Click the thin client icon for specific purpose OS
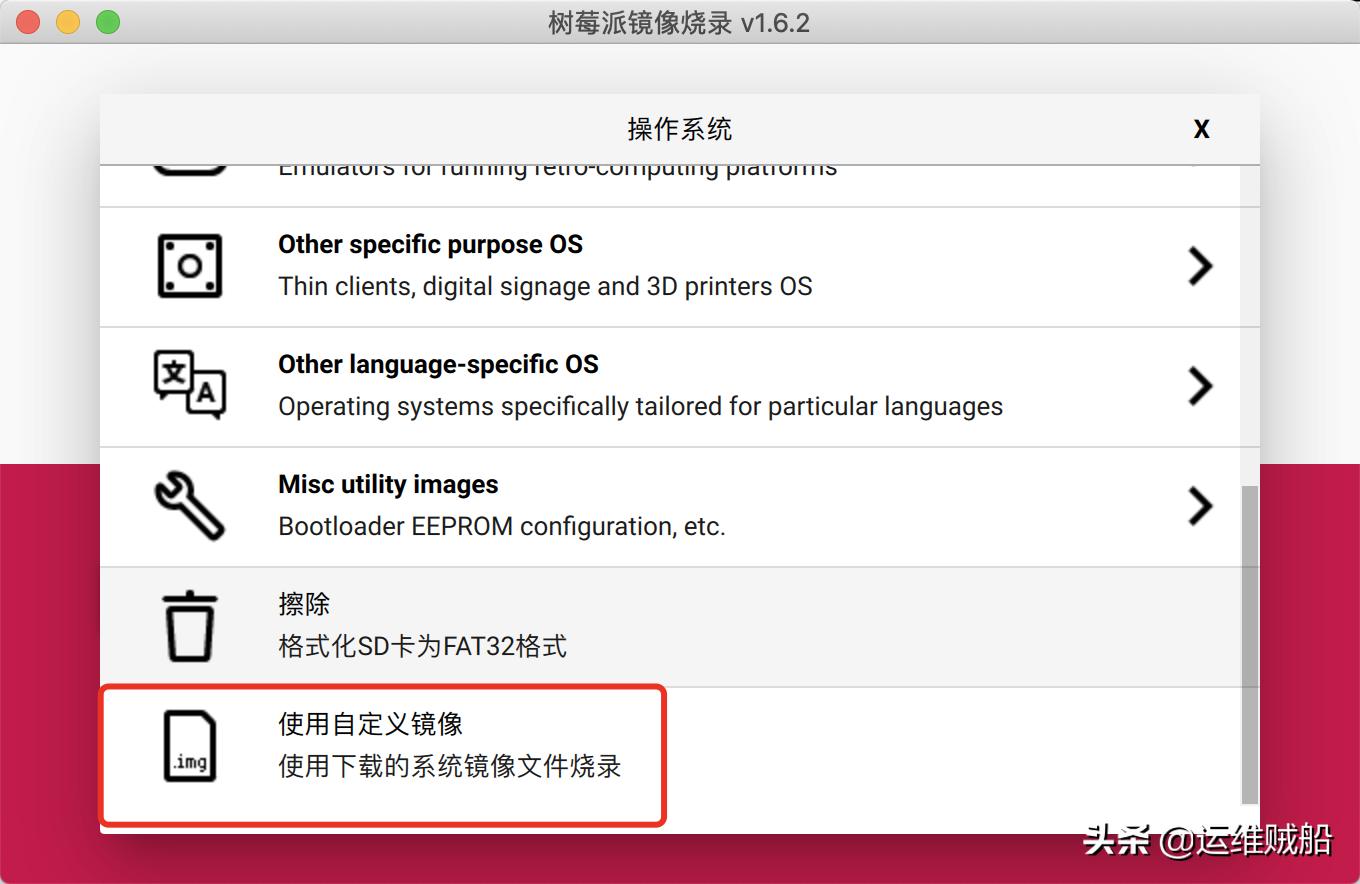The height and width of the screenshot is (884, 1360). pyautogui.click(x=189, y=265)
